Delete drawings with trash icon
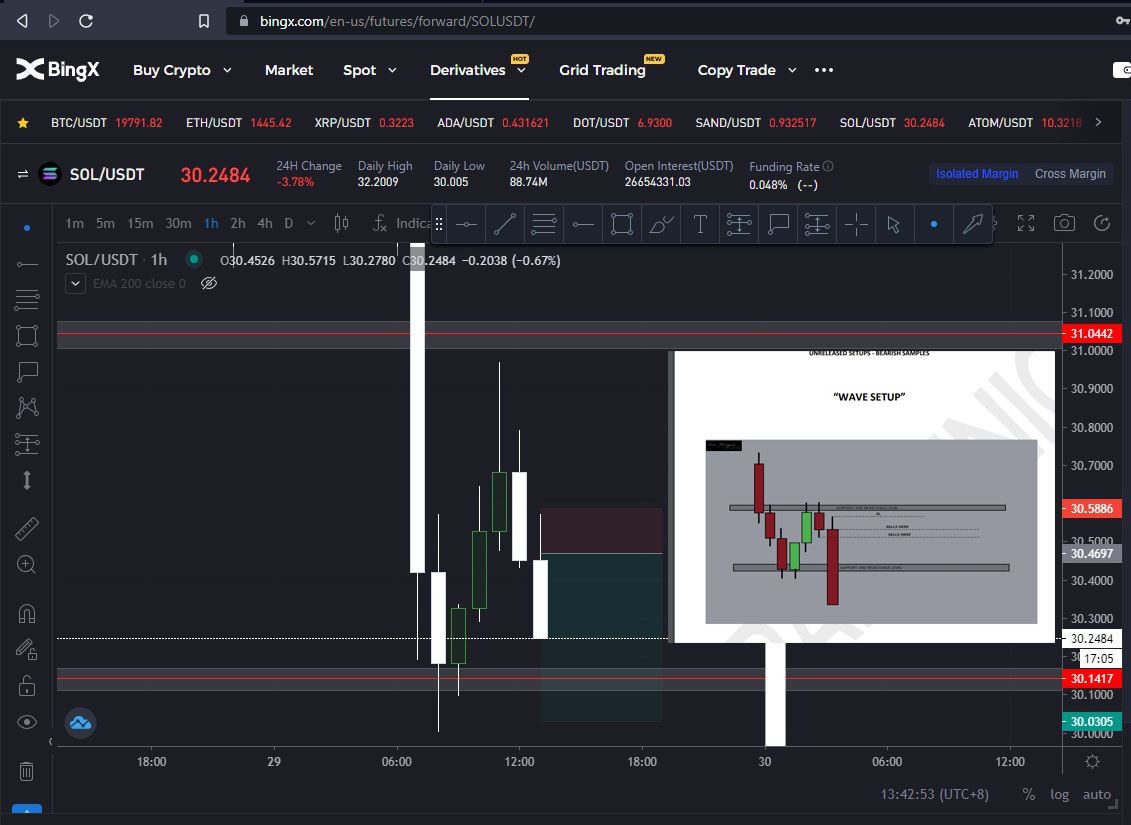 click(27, 772)
